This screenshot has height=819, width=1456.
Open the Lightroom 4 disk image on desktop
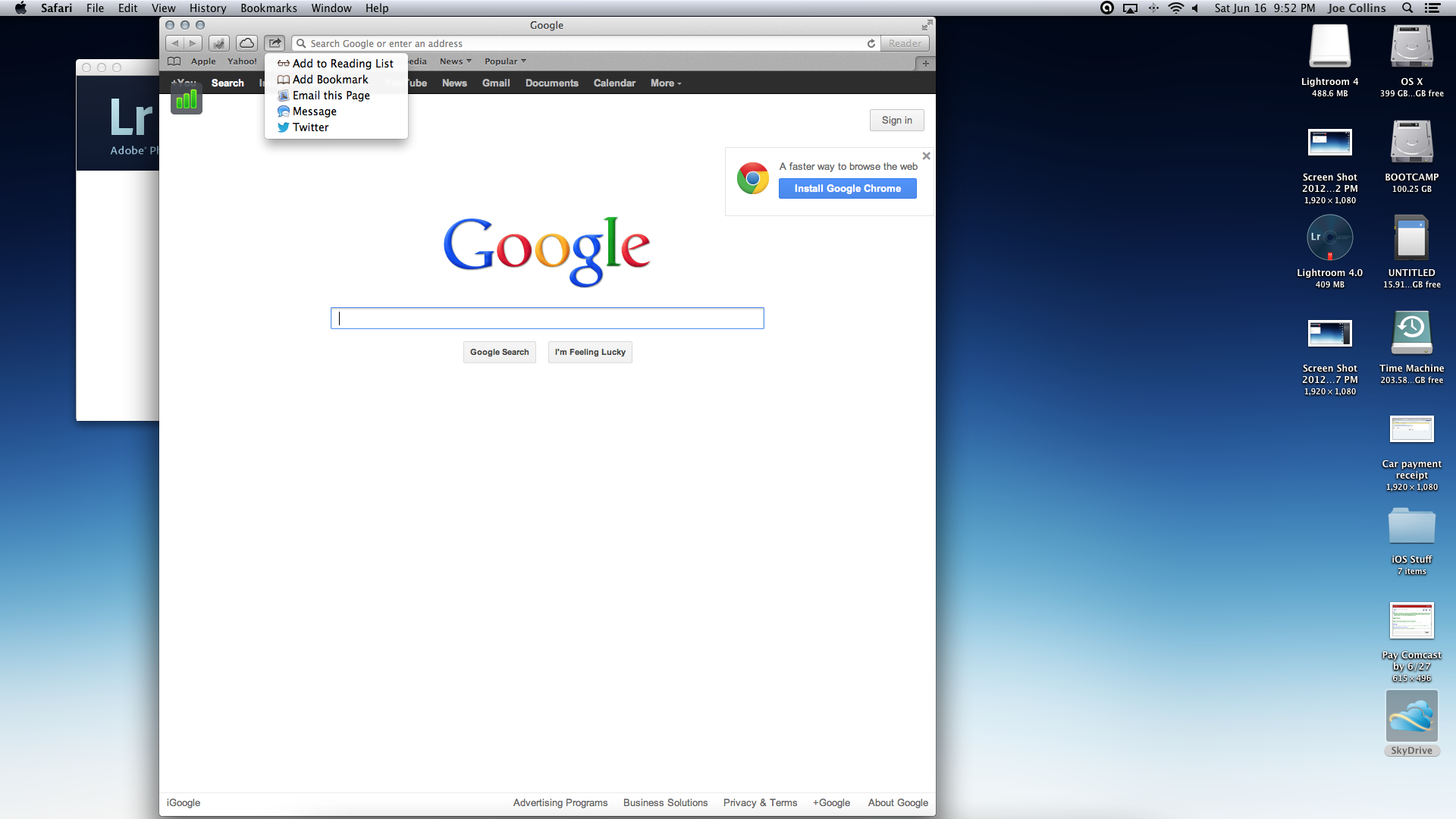pos(1330,47)
